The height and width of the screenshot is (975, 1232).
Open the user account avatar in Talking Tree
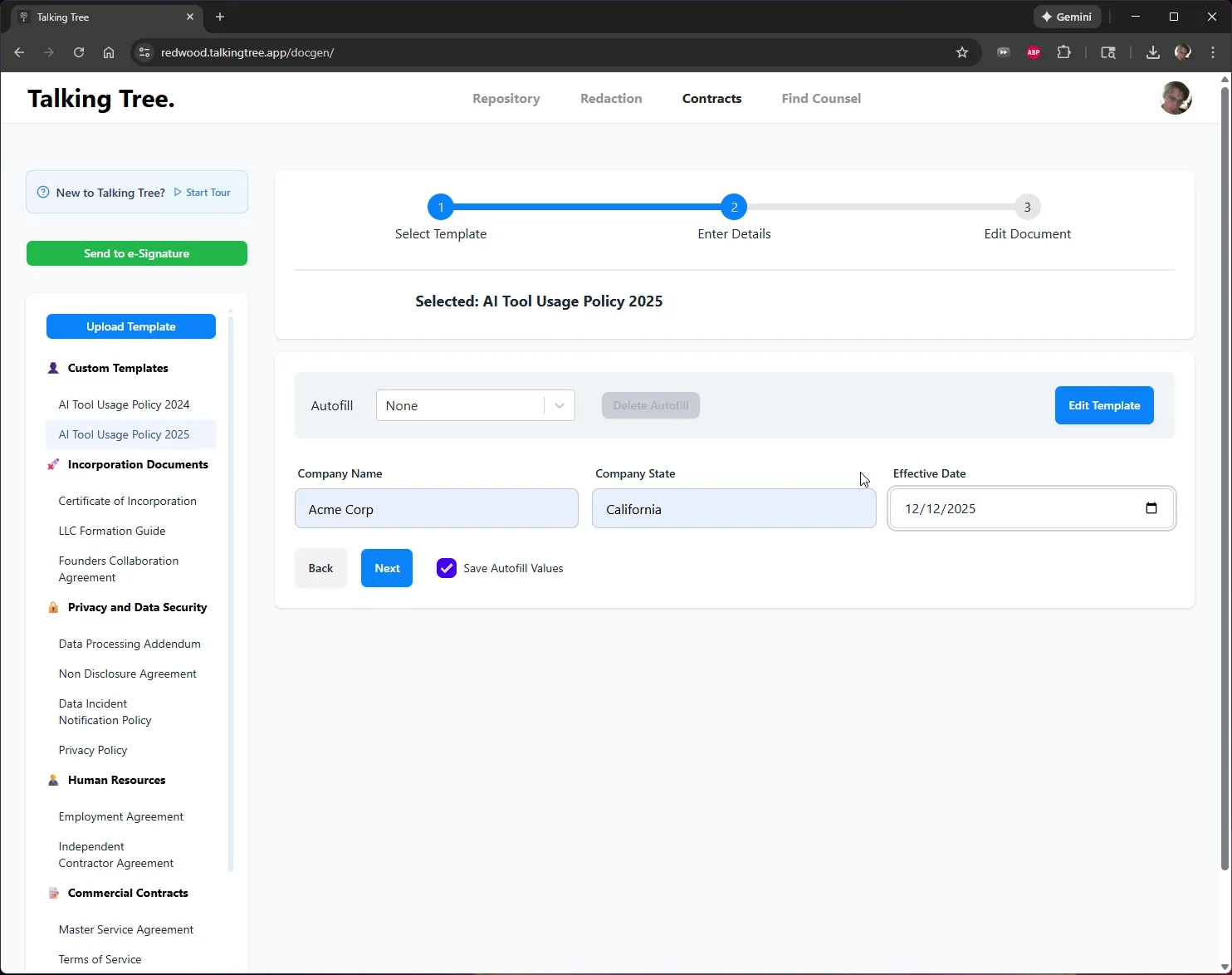coord(1176,98)
